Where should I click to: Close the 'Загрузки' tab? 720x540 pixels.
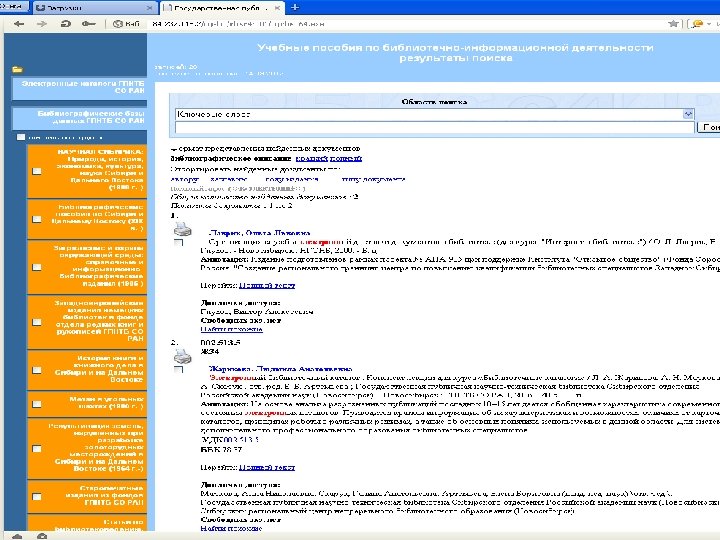149,8
